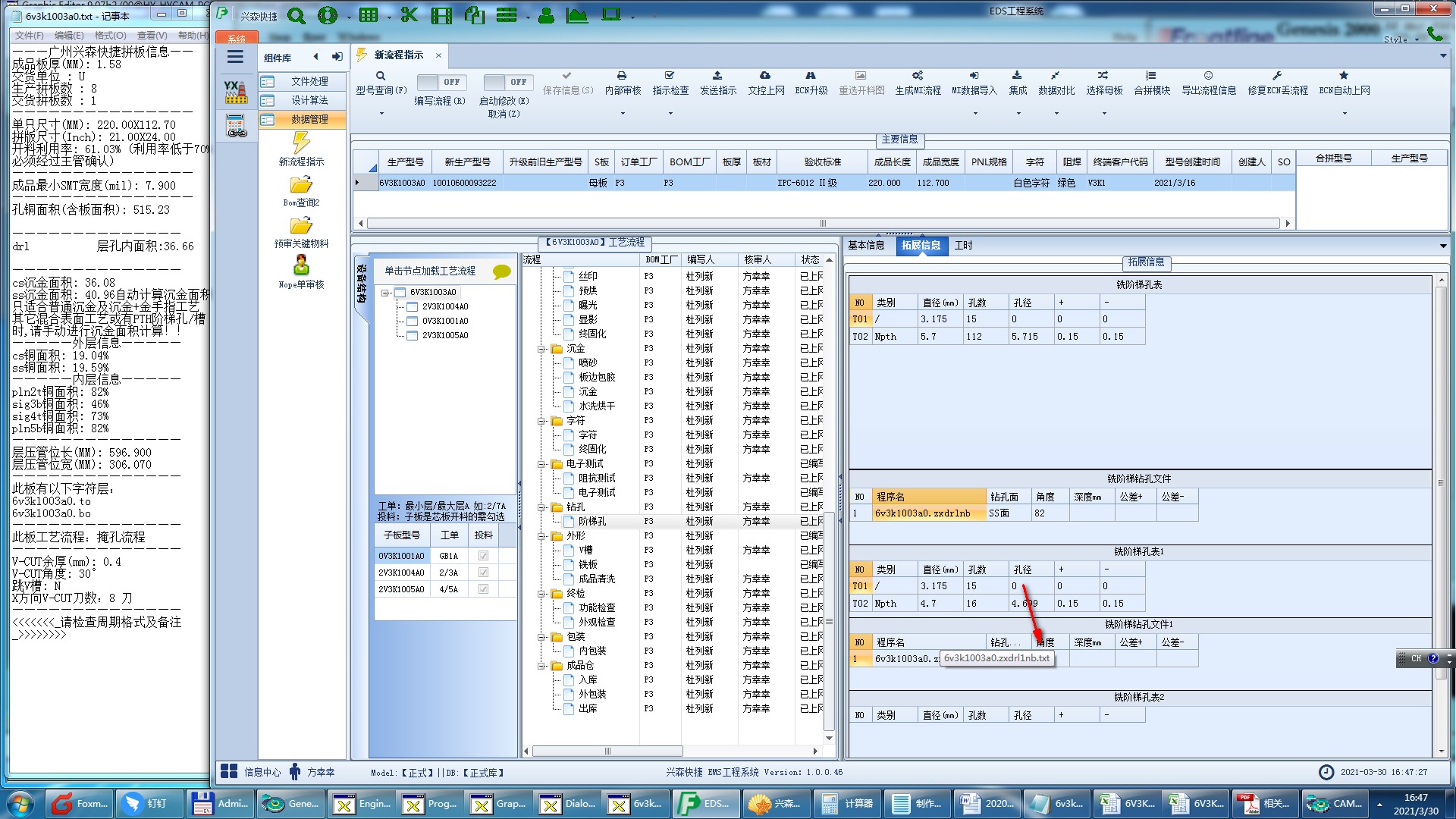The width and height of the screenshot is (1456, 819).
Task: Toggle 投料 checkbox for 2V3K1004A0
Action: 483,573
